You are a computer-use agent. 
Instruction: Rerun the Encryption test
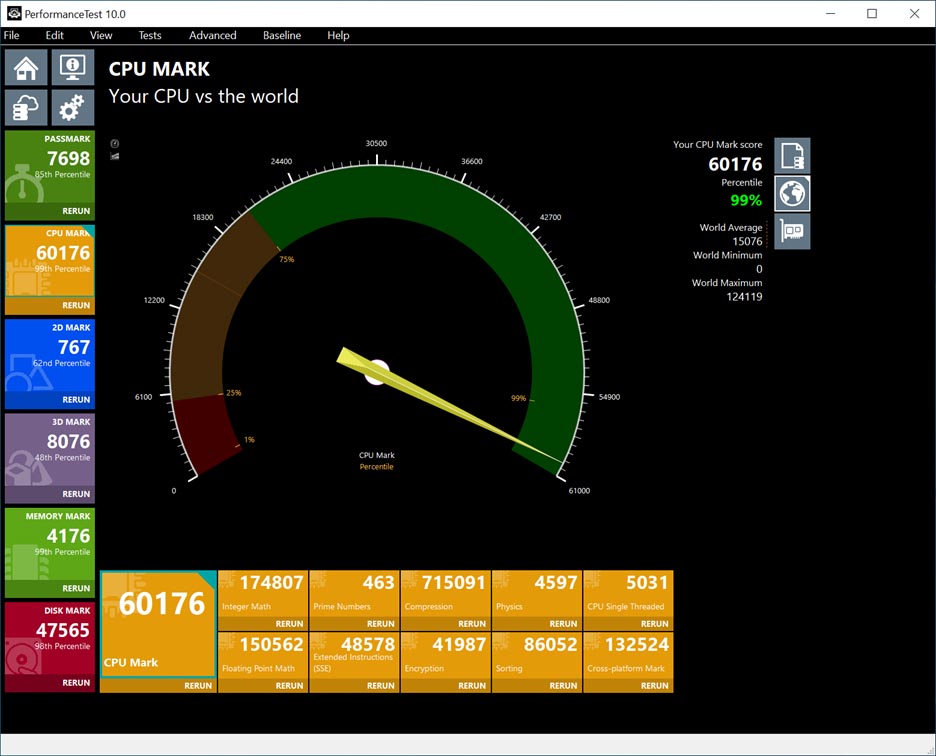tap(472, 686)
